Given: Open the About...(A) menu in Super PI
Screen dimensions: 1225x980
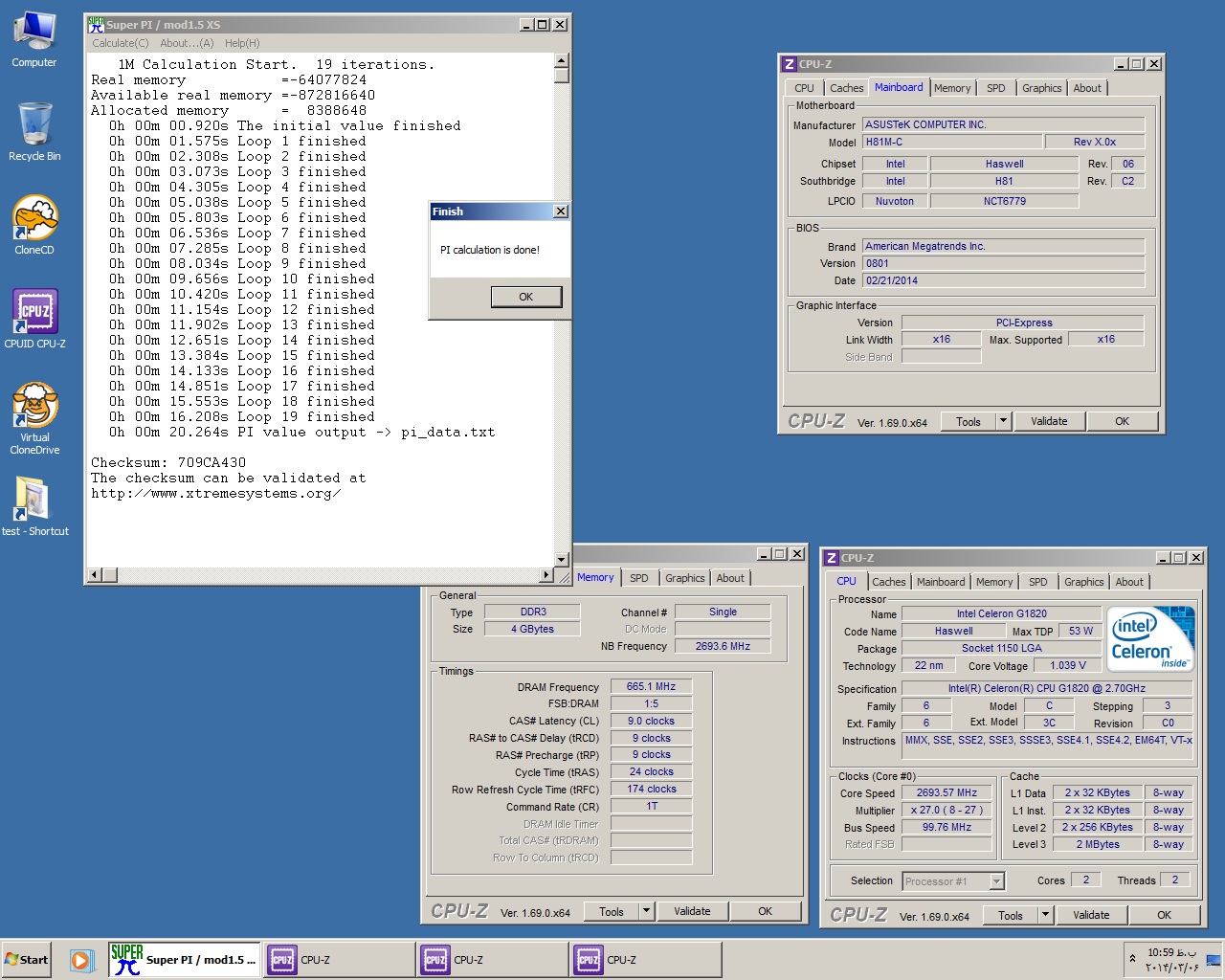Looking at the screenshot, I should pyautogui.click(x=187, y=43).
